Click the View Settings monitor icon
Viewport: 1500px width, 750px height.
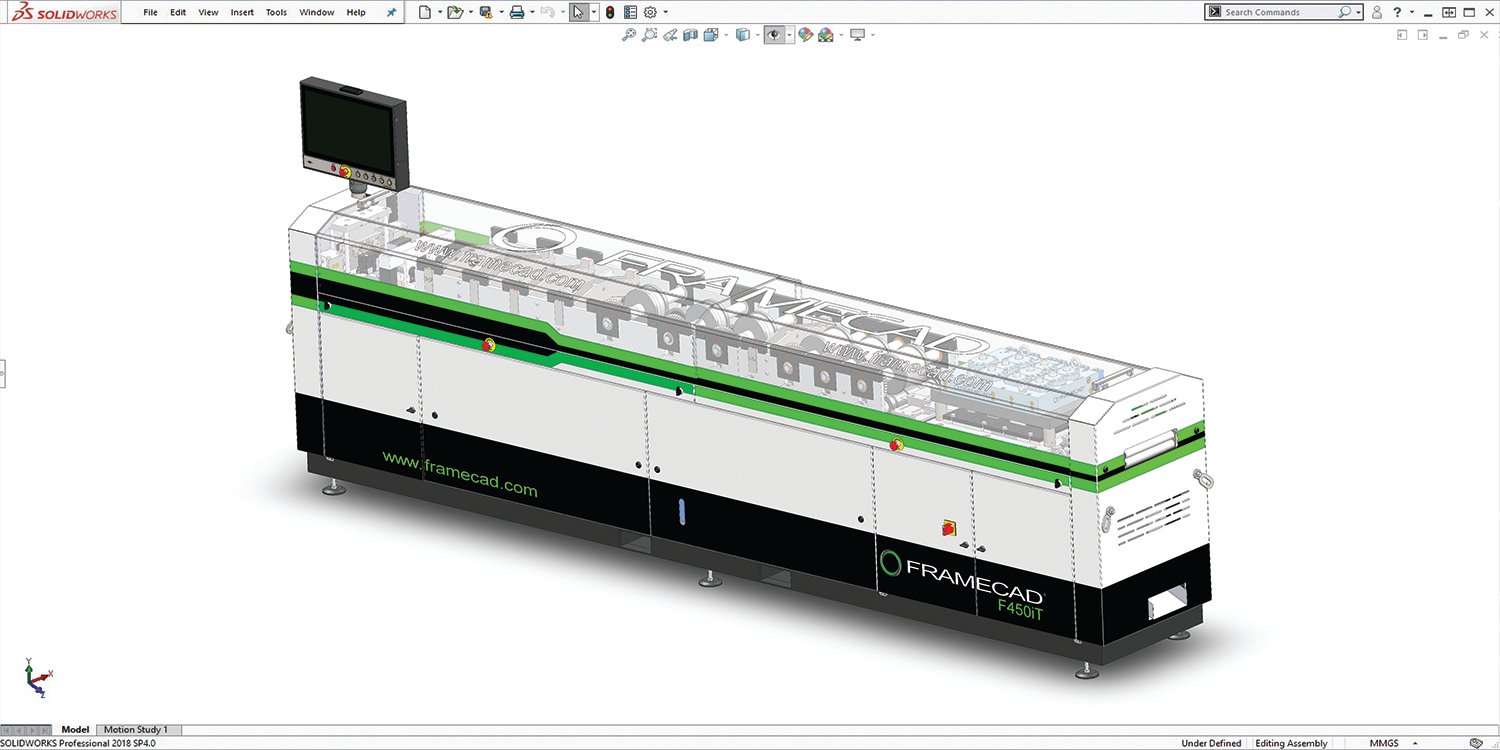(857, 35)
